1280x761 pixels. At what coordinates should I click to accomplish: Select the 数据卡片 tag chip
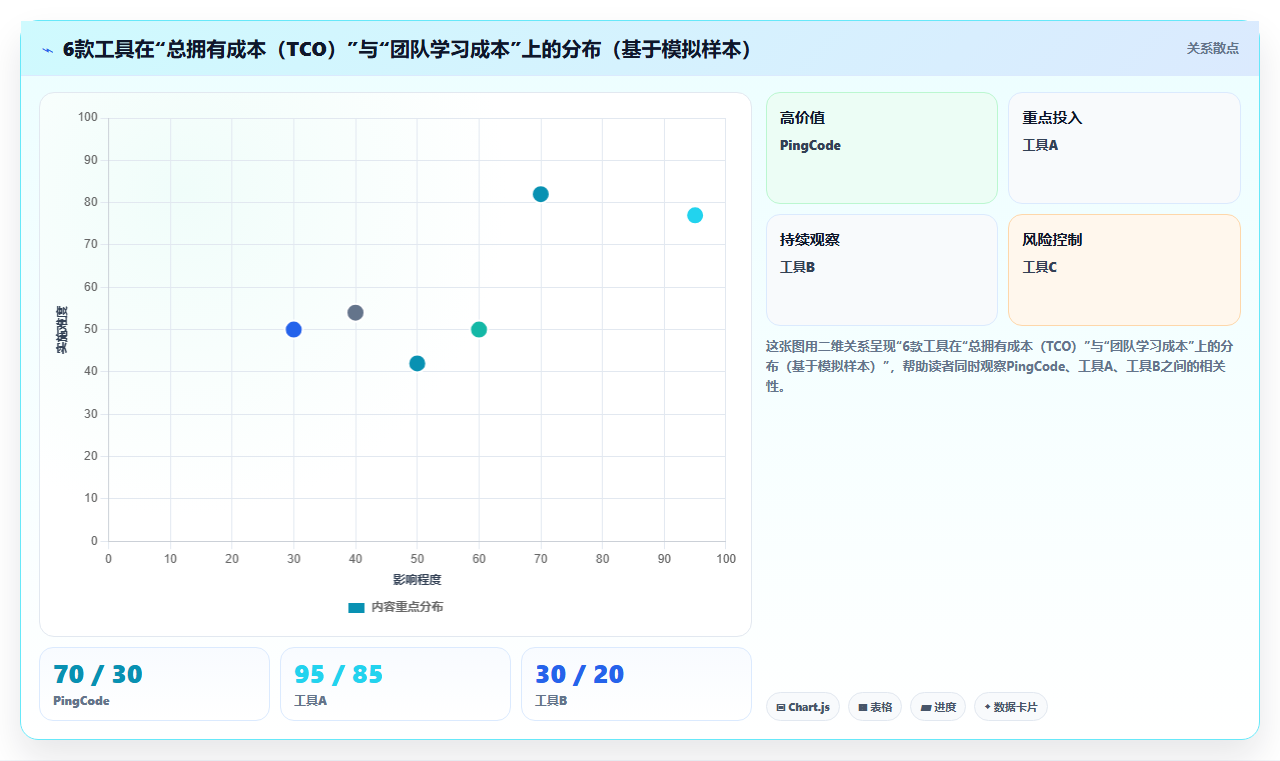click(1011, 707)
